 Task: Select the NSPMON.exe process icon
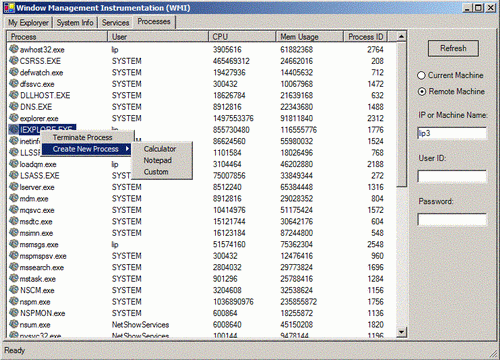(x=14, y=313)
